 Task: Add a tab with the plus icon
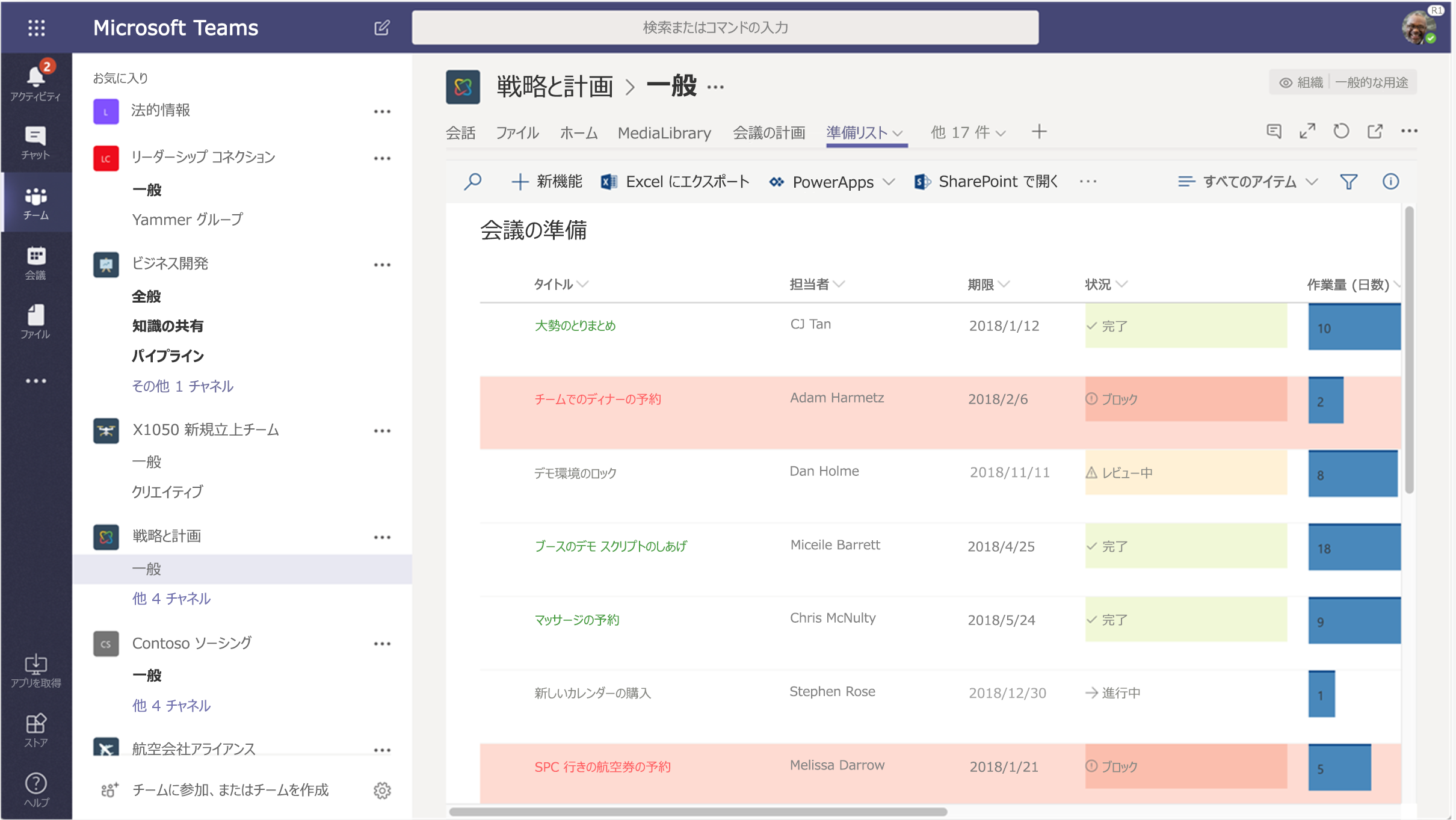coord(1039,132)
